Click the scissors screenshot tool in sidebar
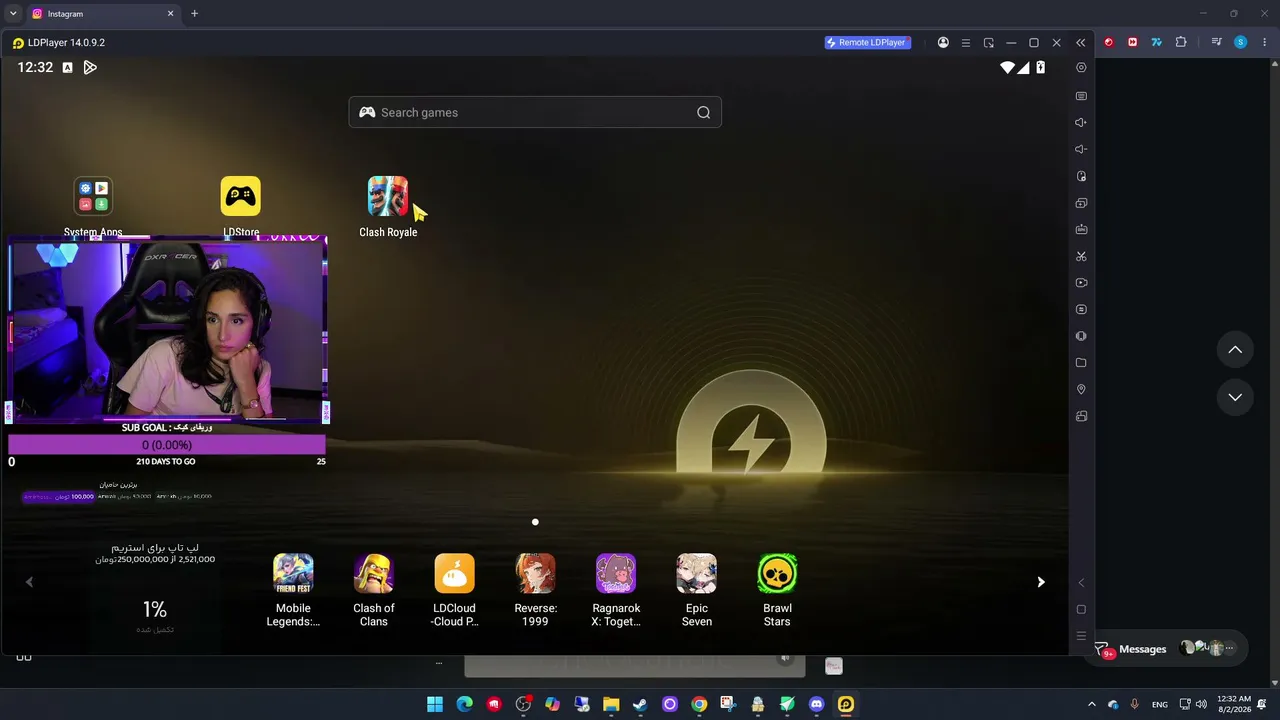This screenshot has height=720, width=1280. [x=1081, y=256]
